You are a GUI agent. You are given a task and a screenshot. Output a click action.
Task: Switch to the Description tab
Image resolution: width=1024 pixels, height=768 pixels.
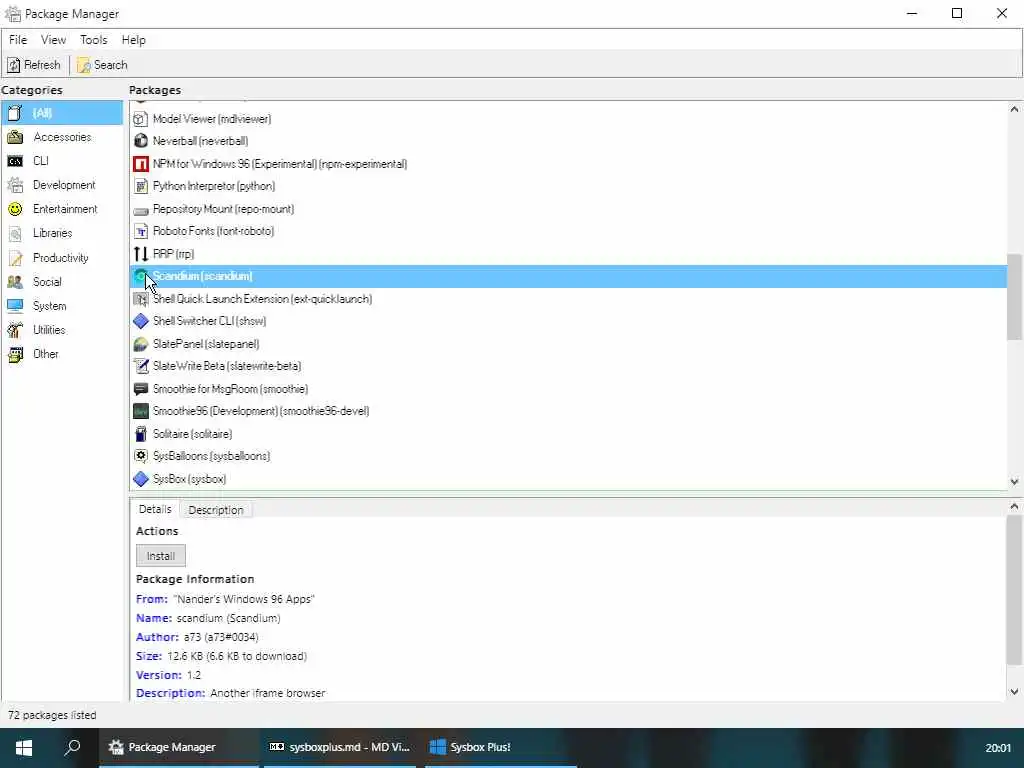coord(216,510)
